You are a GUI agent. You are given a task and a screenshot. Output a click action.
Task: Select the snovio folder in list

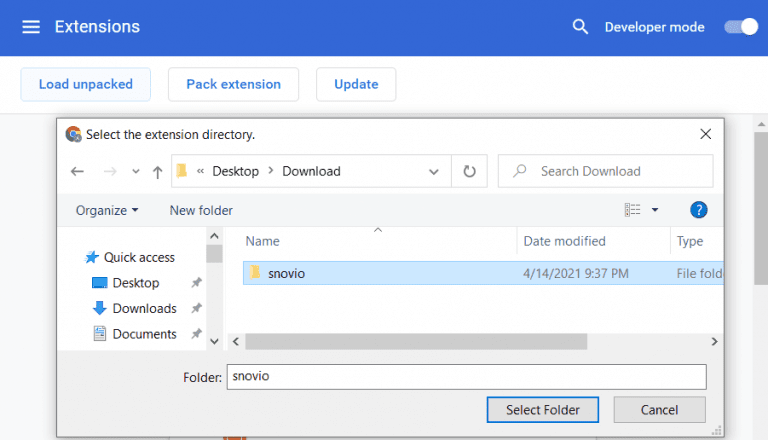coord(286,273)
